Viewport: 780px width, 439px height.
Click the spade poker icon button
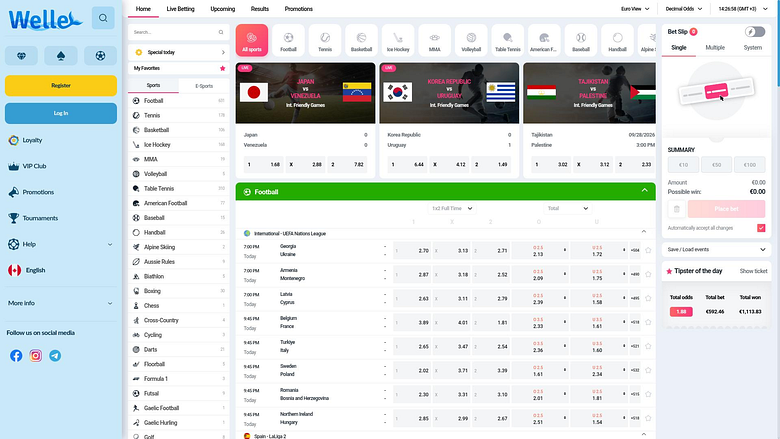click(x=61, y=56)
